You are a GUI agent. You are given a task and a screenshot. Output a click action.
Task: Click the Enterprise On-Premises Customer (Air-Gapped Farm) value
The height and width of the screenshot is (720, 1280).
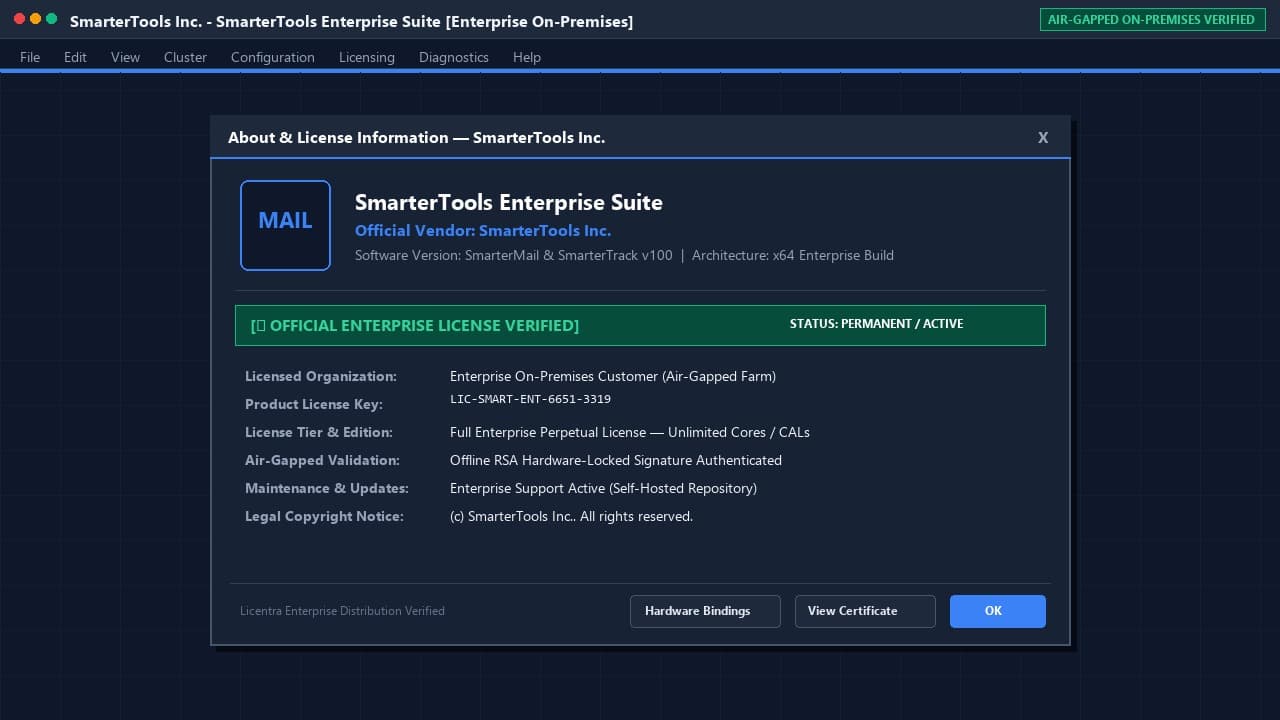(613, 376)
